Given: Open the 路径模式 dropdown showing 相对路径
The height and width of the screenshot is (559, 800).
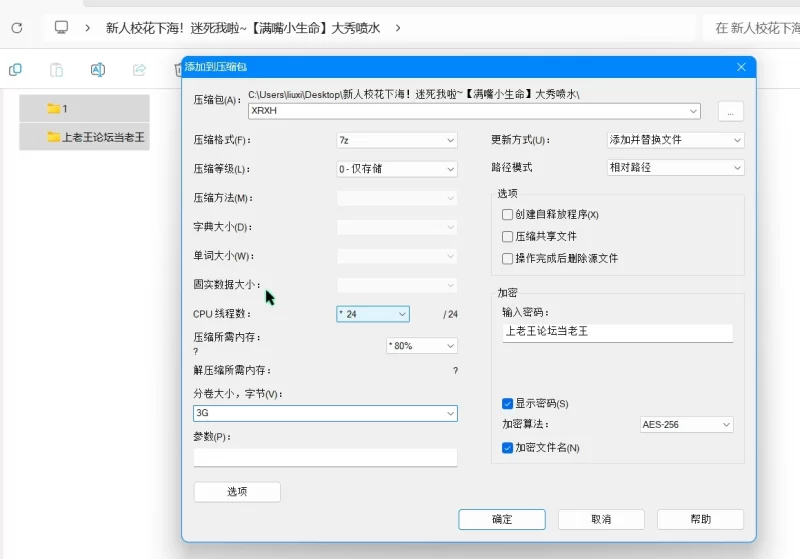Looking at the screenshot, I should click(675, 167).
